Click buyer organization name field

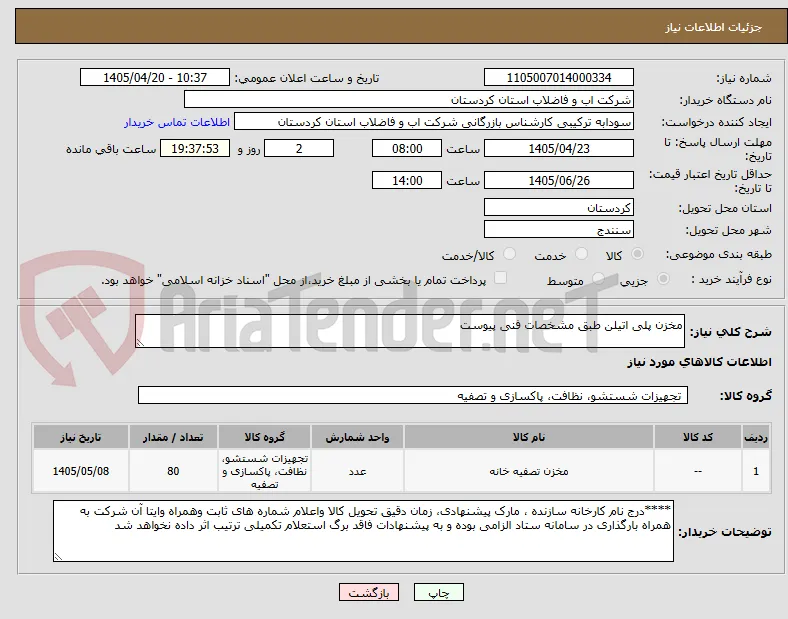[409, 99]
